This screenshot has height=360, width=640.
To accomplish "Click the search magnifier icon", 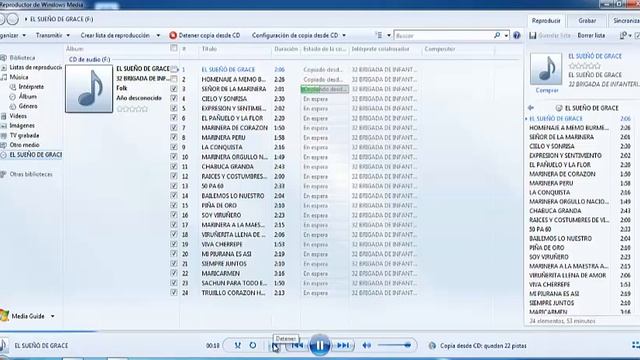I will click(497, 36).
